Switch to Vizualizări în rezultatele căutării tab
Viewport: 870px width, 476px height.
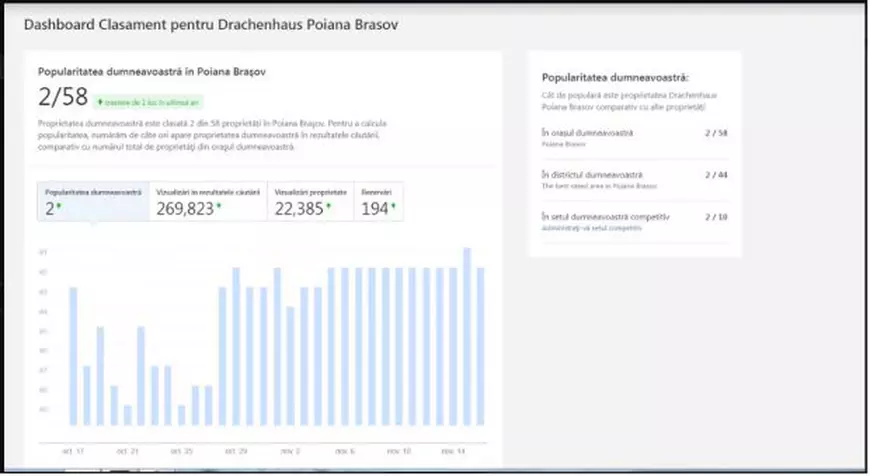click(x=208, y=201)
